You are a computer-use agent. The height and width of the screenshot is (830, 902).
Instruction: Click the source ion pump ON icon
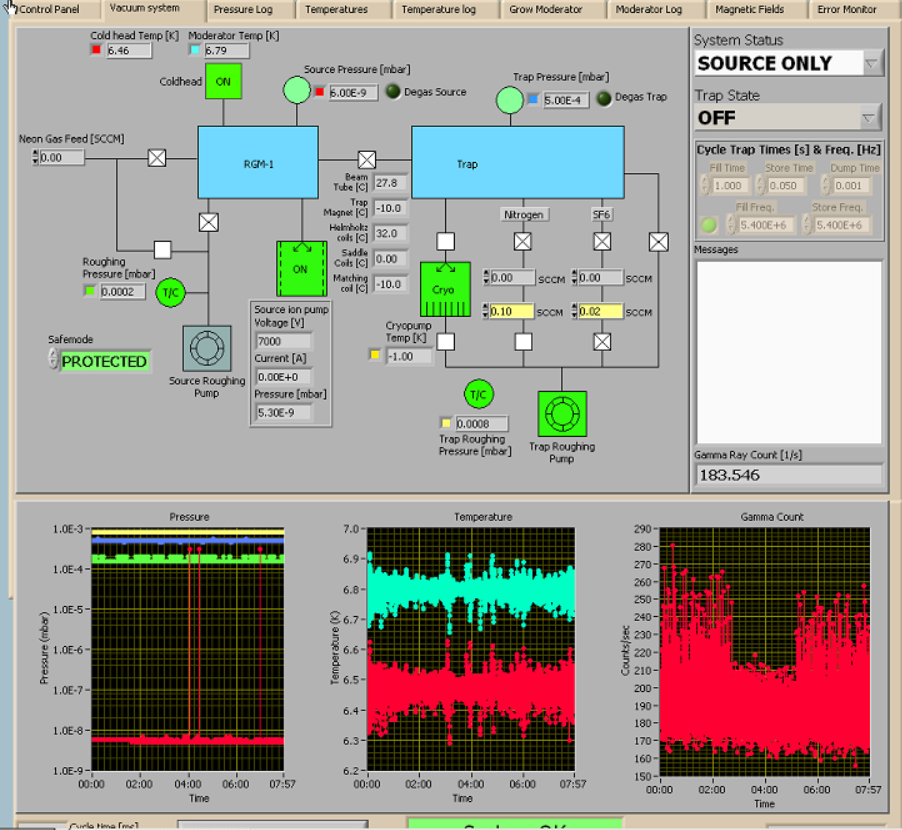pos(301,269)
